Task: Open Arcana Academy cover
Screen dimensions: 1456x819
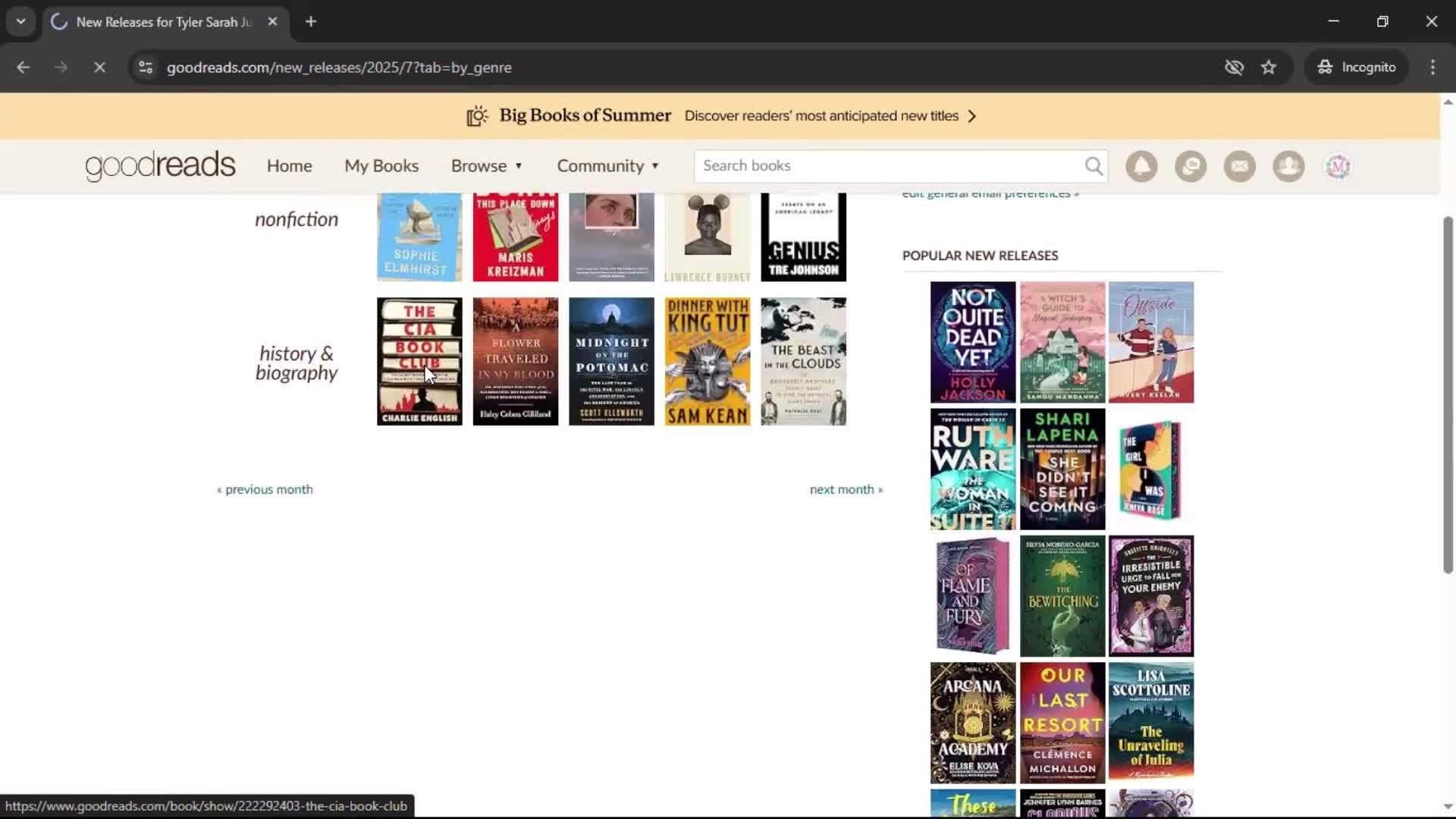Action: point(973,723)
